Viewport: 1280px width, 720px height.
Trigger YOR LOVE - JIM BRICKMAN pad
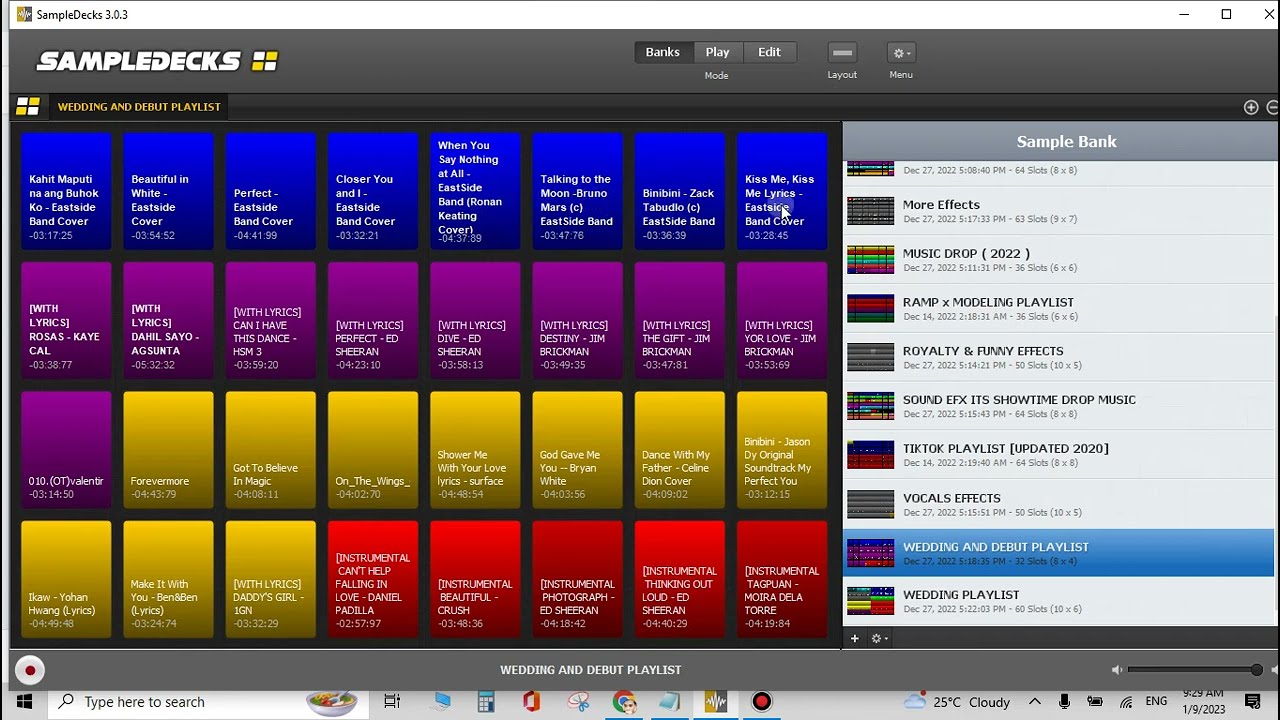(x=782, y=320)
